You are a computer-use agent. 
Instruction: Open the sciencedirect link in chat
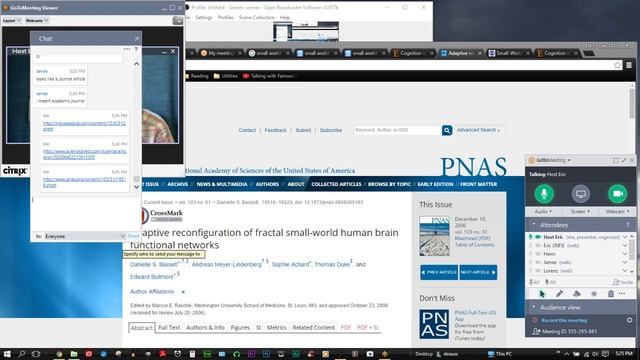click(x=84, y=154)
